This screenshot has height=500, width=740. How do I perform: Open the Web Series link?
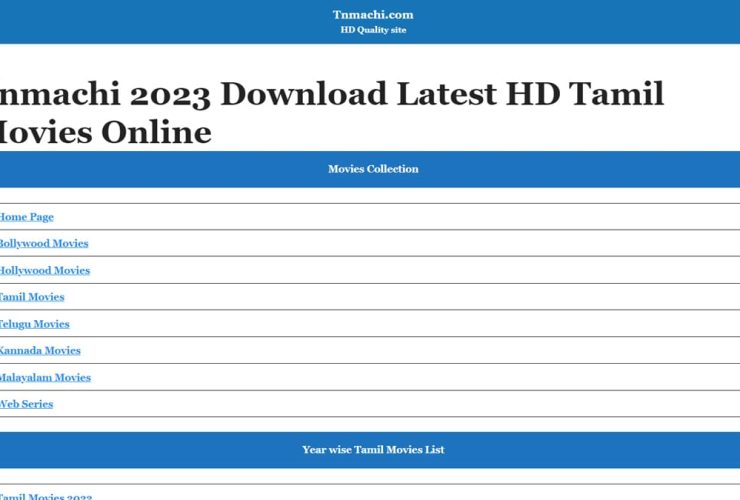click(x=27, y=404)
